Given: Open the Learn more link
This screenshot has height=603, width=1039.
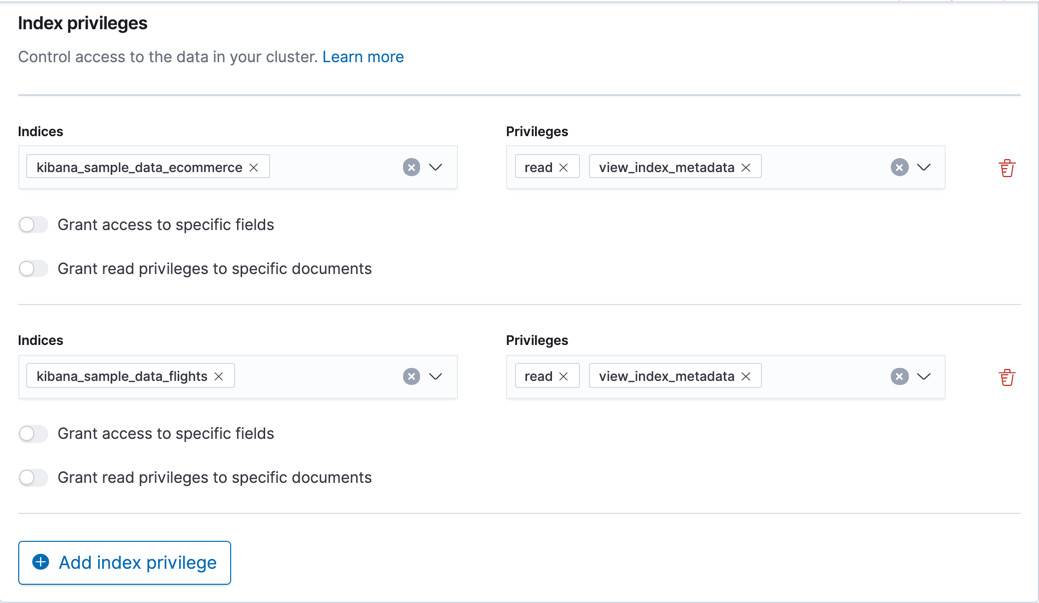Looking at the screenshot, I should [363, 57].
